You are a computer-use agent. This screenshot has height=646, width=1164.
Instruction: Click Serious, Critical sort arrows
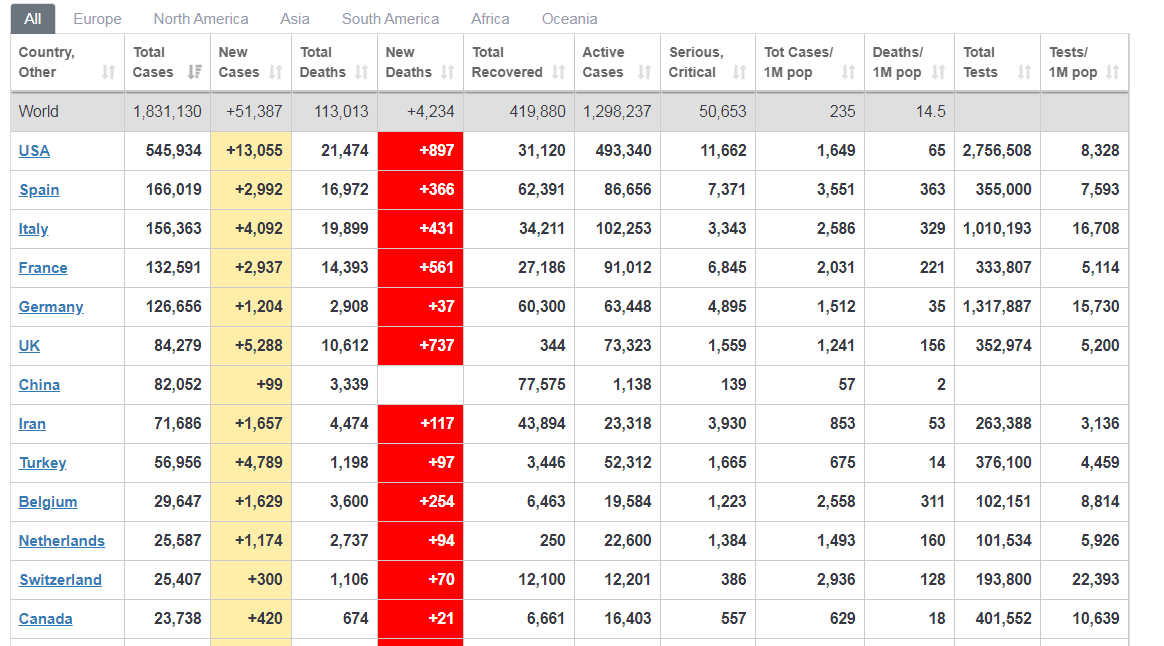coord(739,72)
